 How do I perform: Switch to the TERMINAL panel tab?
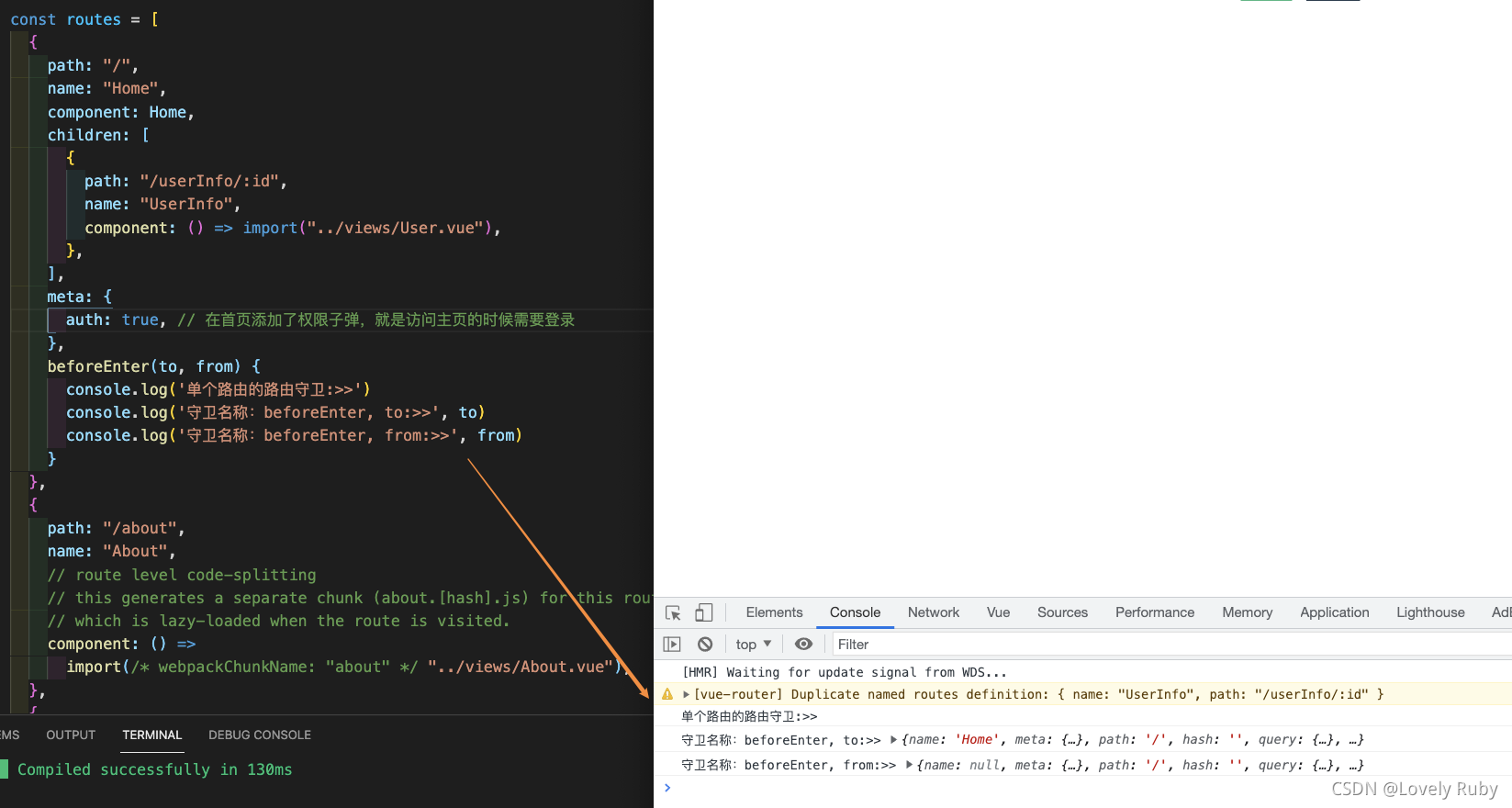point(152,735)
